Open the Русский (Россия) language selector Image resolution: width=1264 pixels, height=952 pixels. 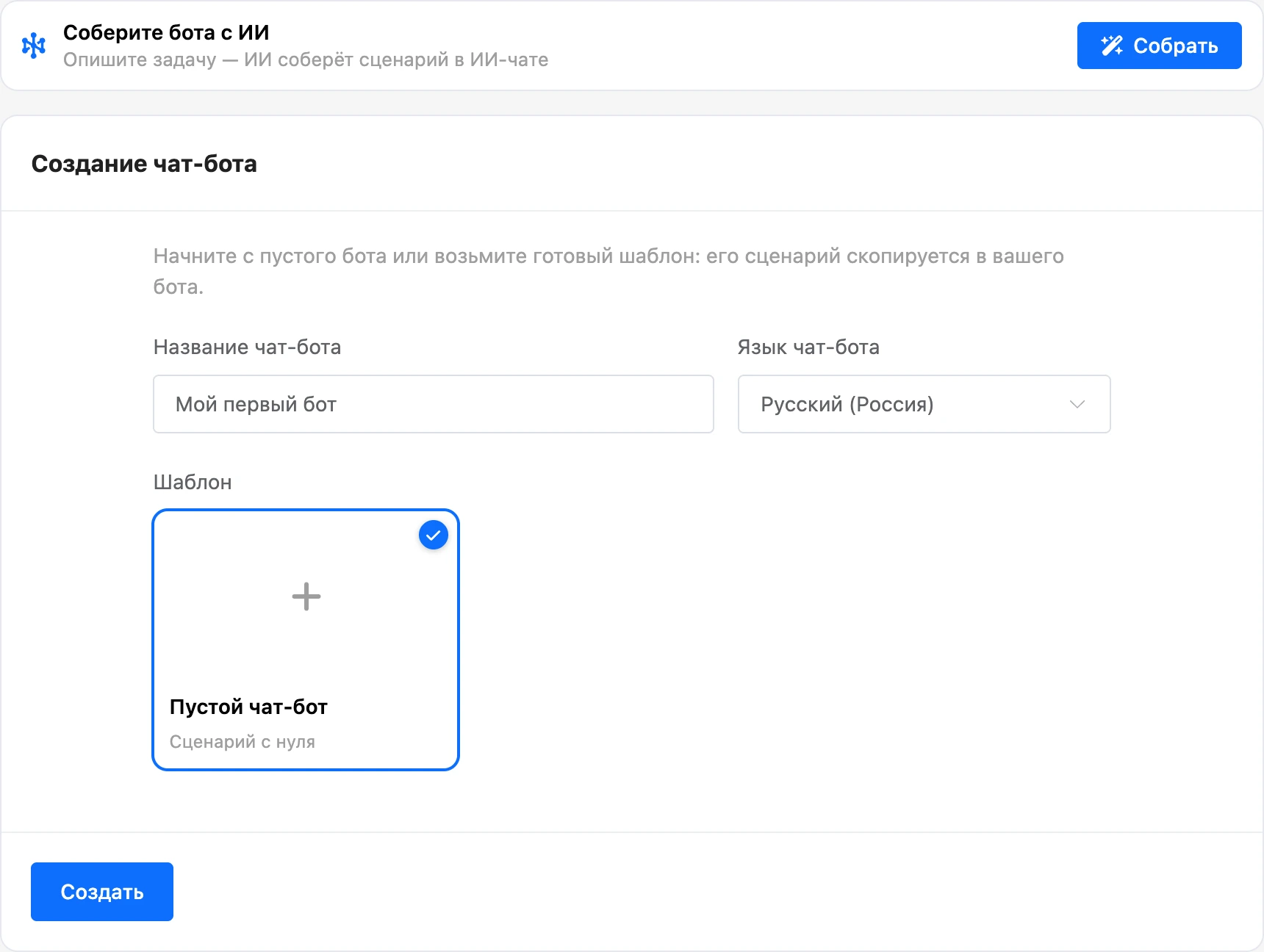pyautogui.click(x=924, y=404)
